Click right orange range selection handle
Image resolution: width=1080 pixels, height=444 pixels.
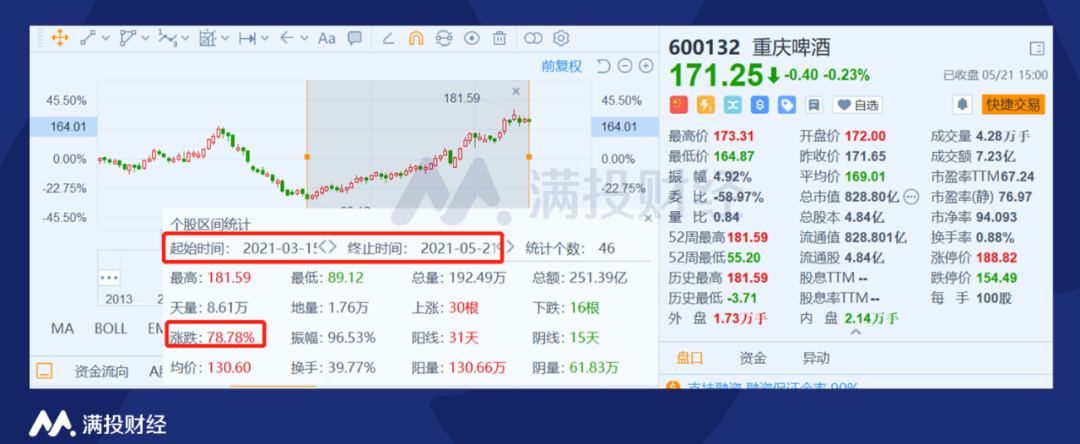pos(529,157)
